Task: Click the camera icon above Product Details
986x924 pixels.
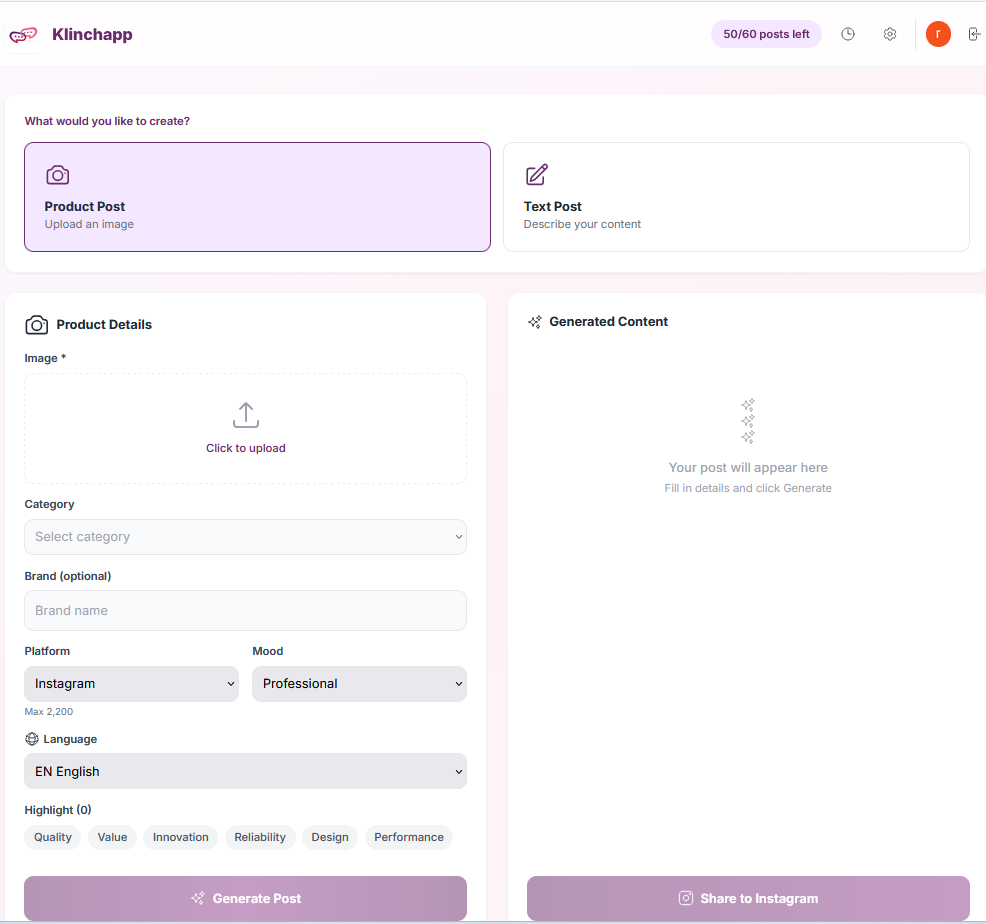Action: [37, 324]
